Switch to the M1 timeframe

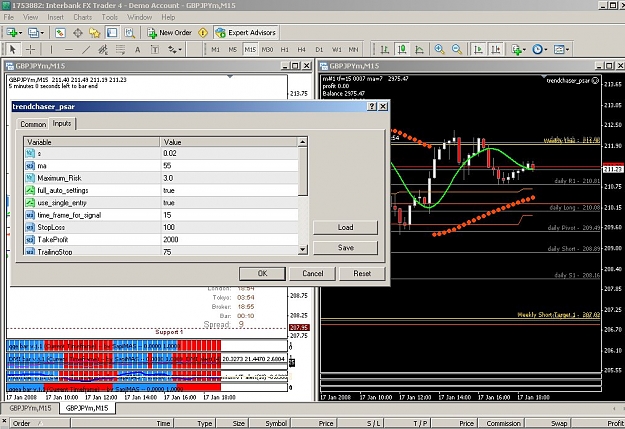click(215, 49)
